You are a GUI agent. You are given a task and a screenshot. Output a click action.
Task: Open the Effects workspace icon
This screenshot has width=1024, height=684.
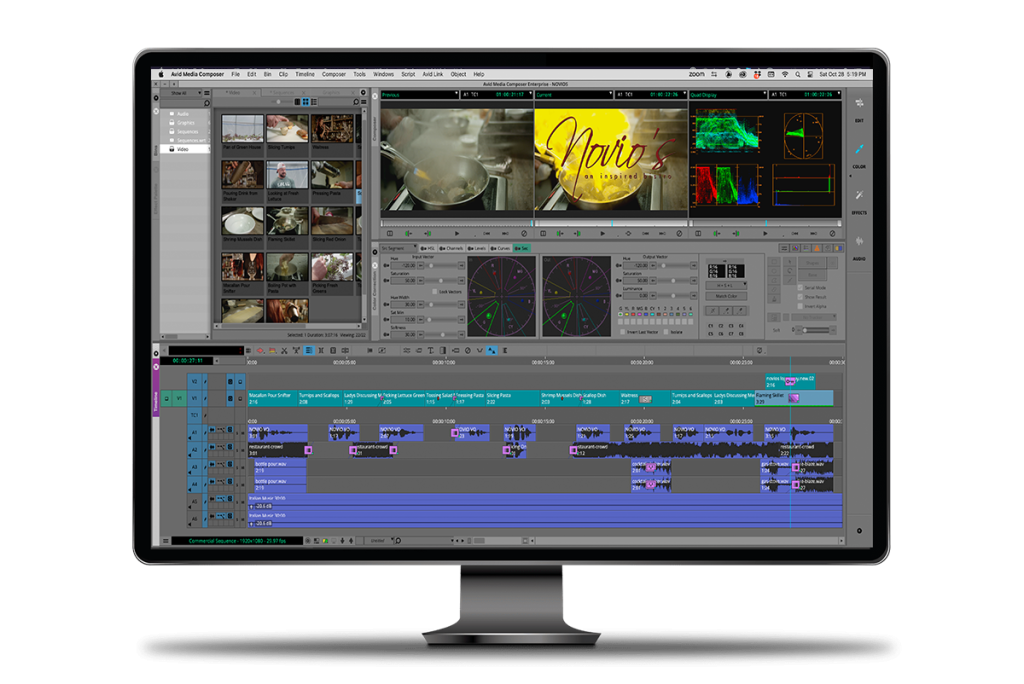point(859,195)
